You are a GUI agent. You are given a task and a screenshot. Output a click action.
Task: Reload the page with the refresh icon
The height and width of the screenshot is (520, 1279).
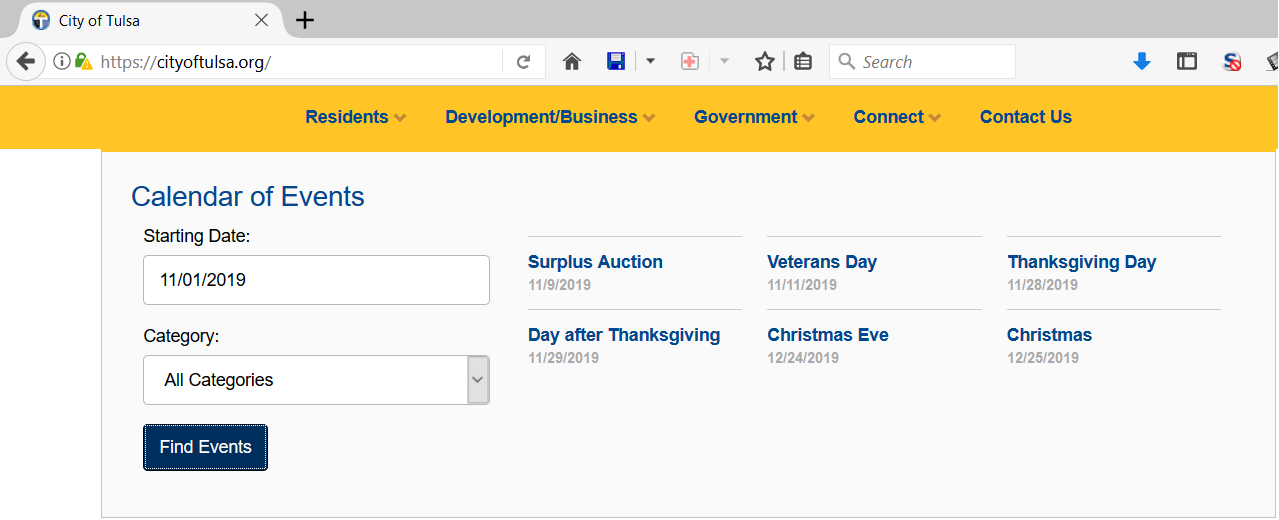pos(523,62)
